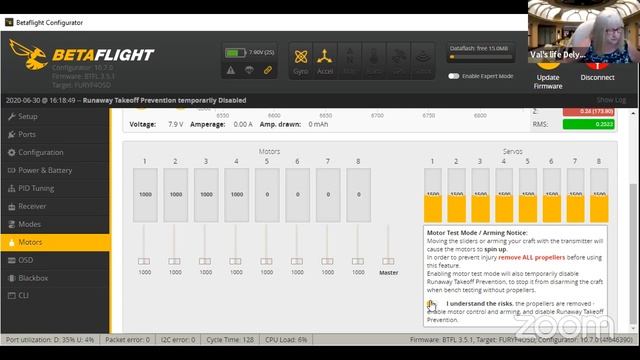
Task: Click the battery voltage indicator icon
Action: coord(235,53)
